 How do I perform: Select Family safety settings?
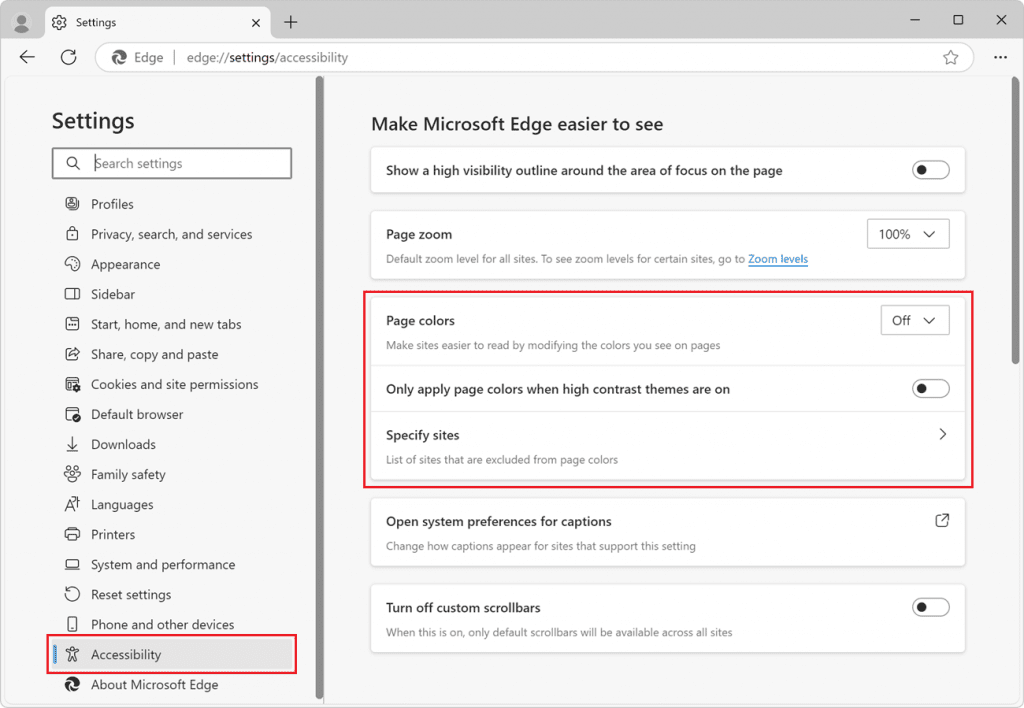click(128, 475)
